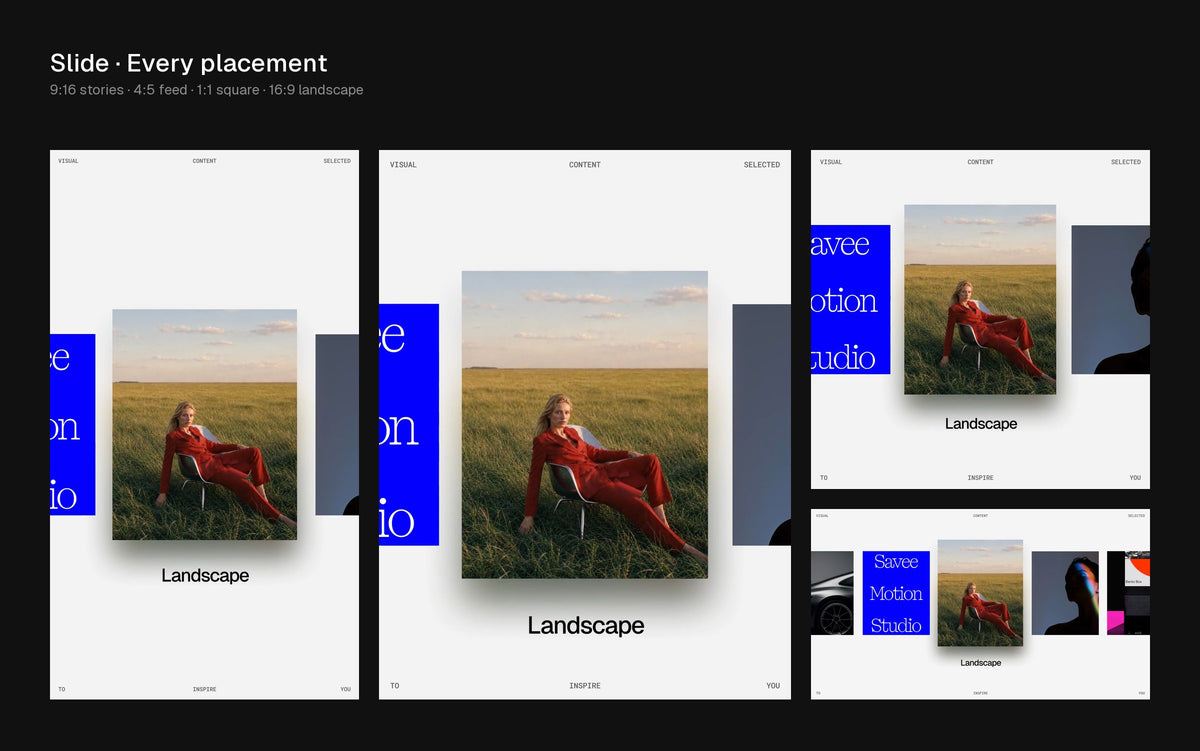Image resolution: width=1200 pixels, height=751 pixels.
Task: Select the woman in red photo in the square slide
Action: pos(980,299)
